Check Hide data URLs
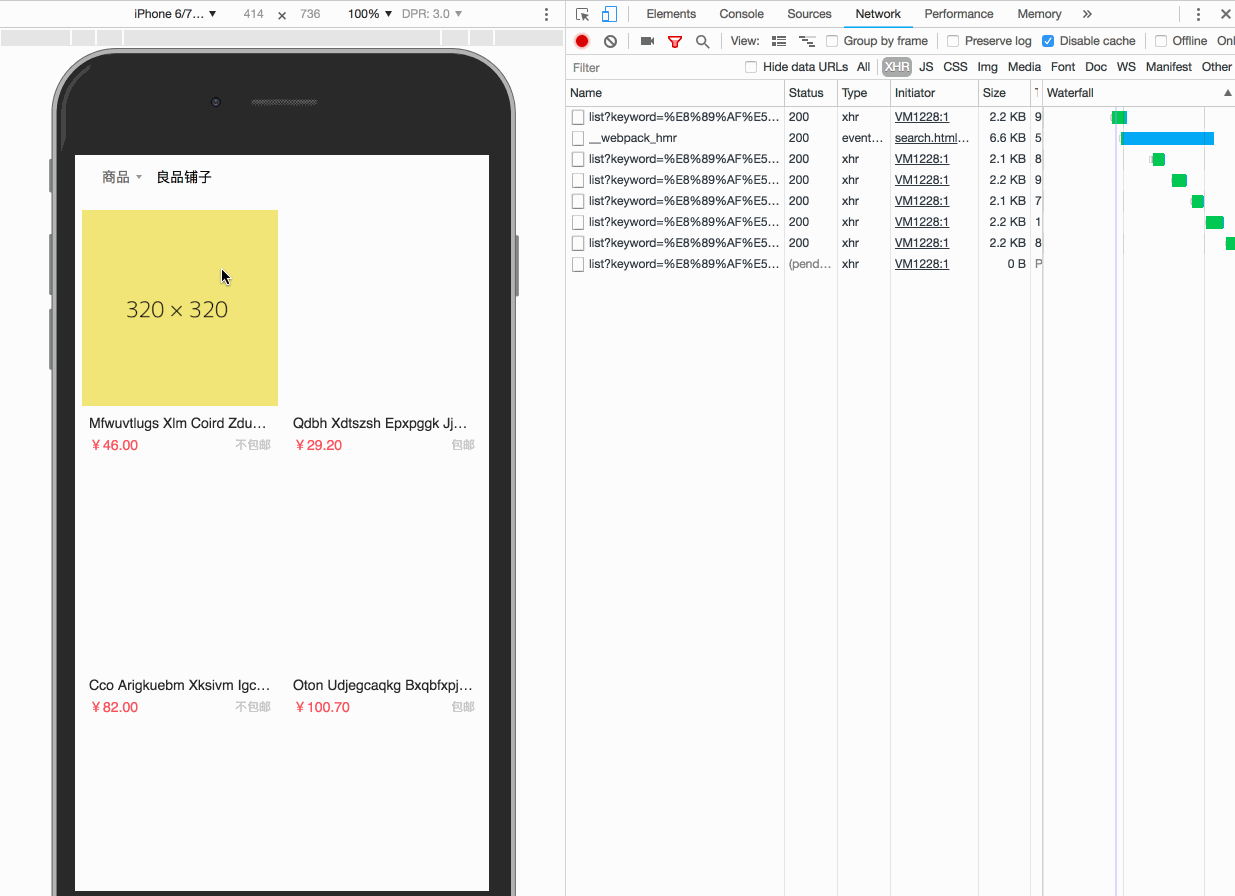 (x=751, y=67)
